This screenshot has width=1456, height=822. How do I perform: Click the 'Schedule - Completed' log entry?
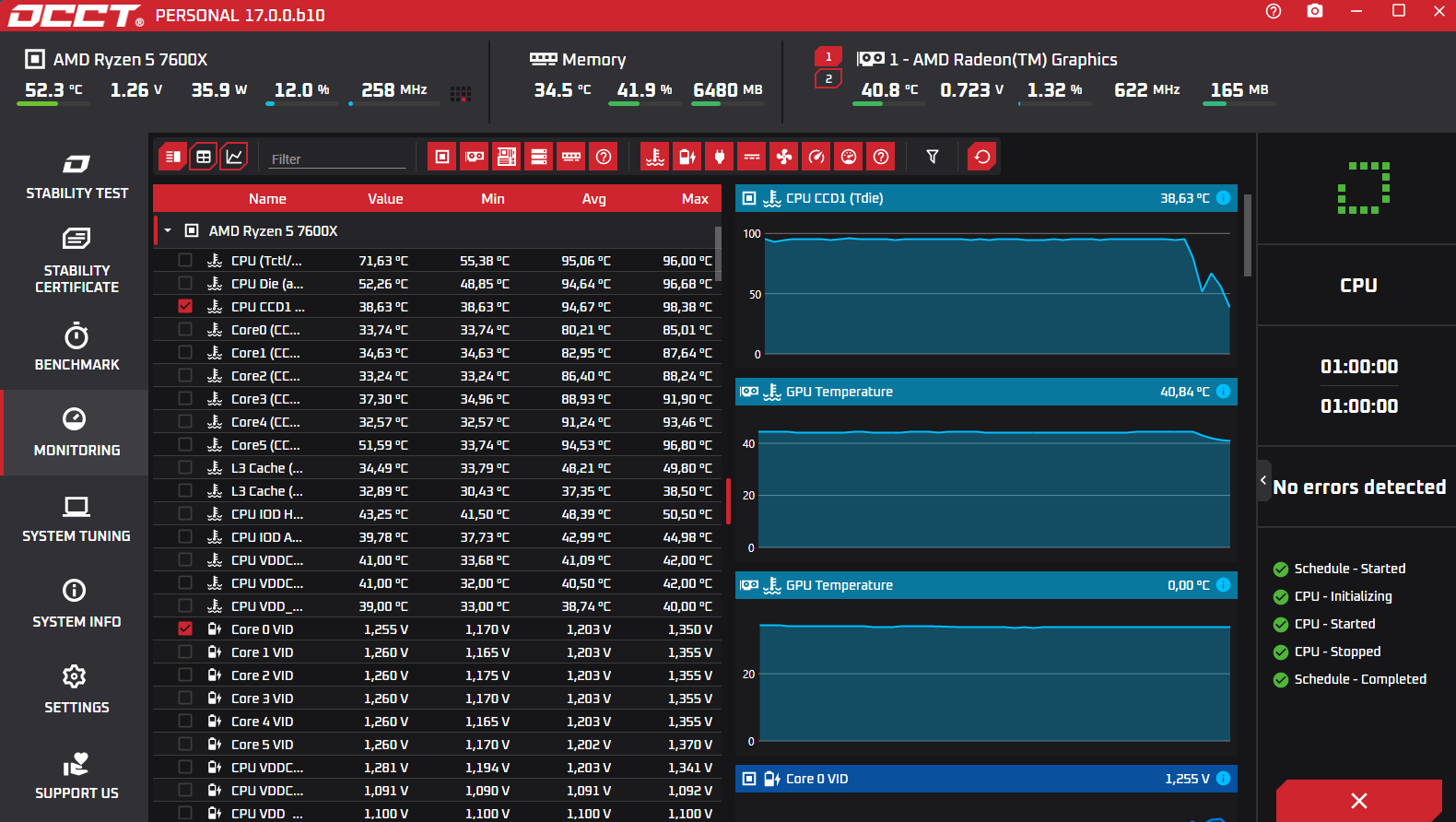1360,679
